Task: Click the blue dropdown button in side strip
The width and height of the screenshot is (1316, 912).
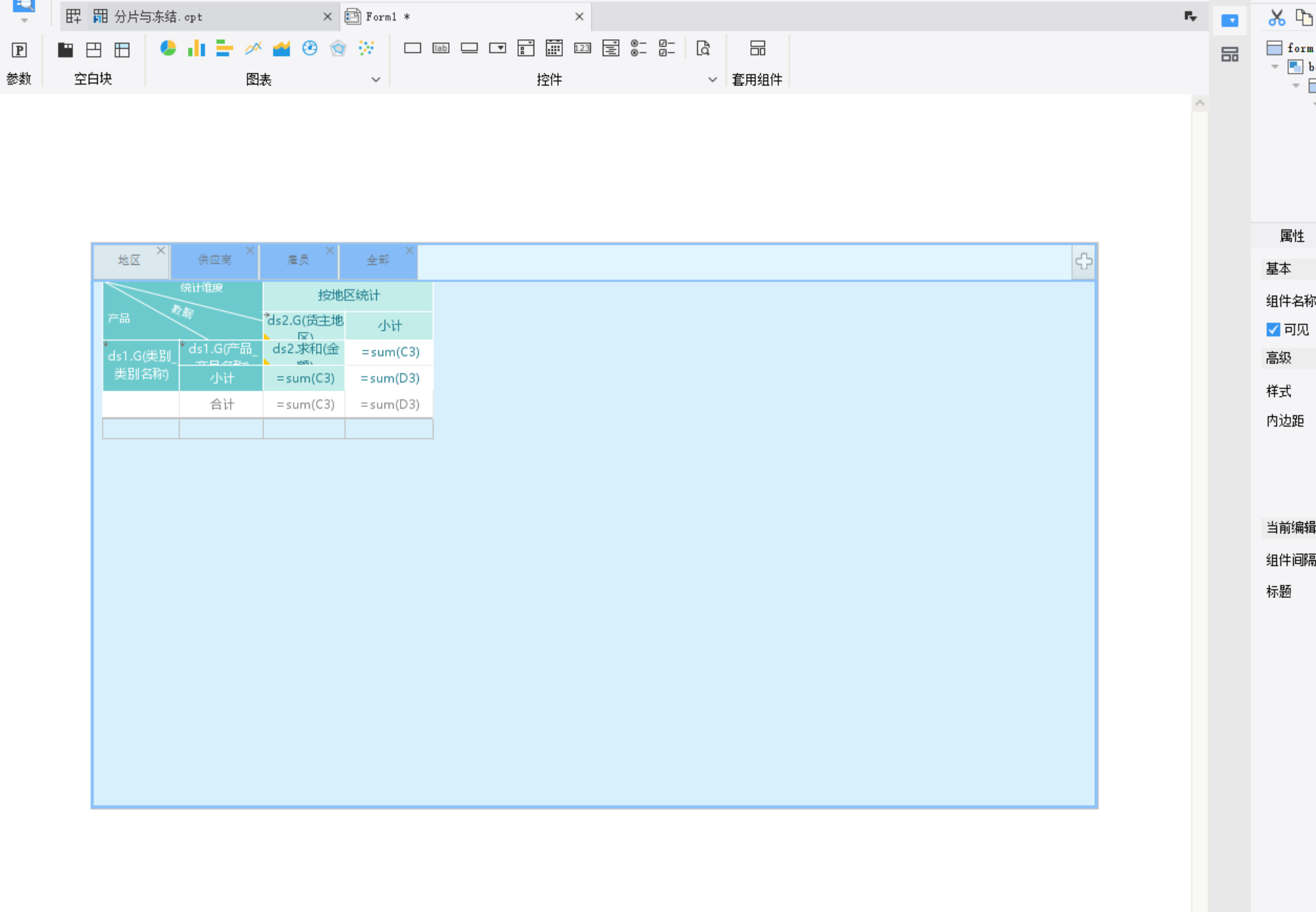Action: [1230, 21]
